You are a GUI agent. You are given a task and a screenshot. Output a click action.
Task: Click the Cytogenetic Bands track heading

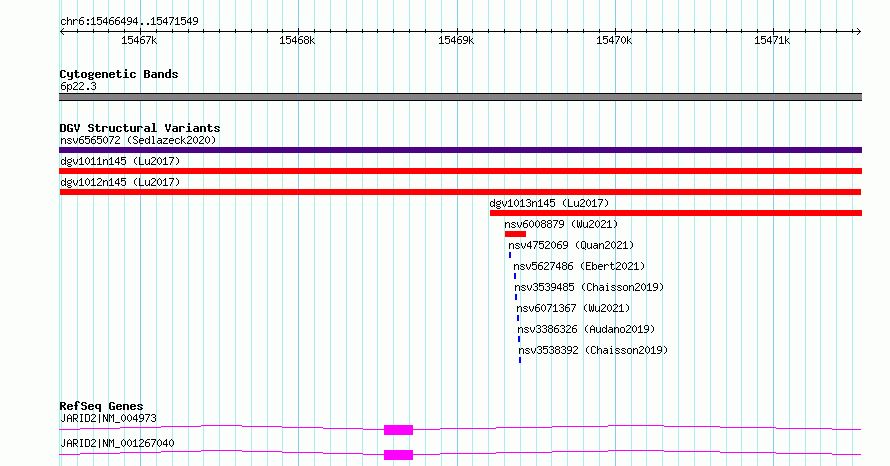point(119,74)
